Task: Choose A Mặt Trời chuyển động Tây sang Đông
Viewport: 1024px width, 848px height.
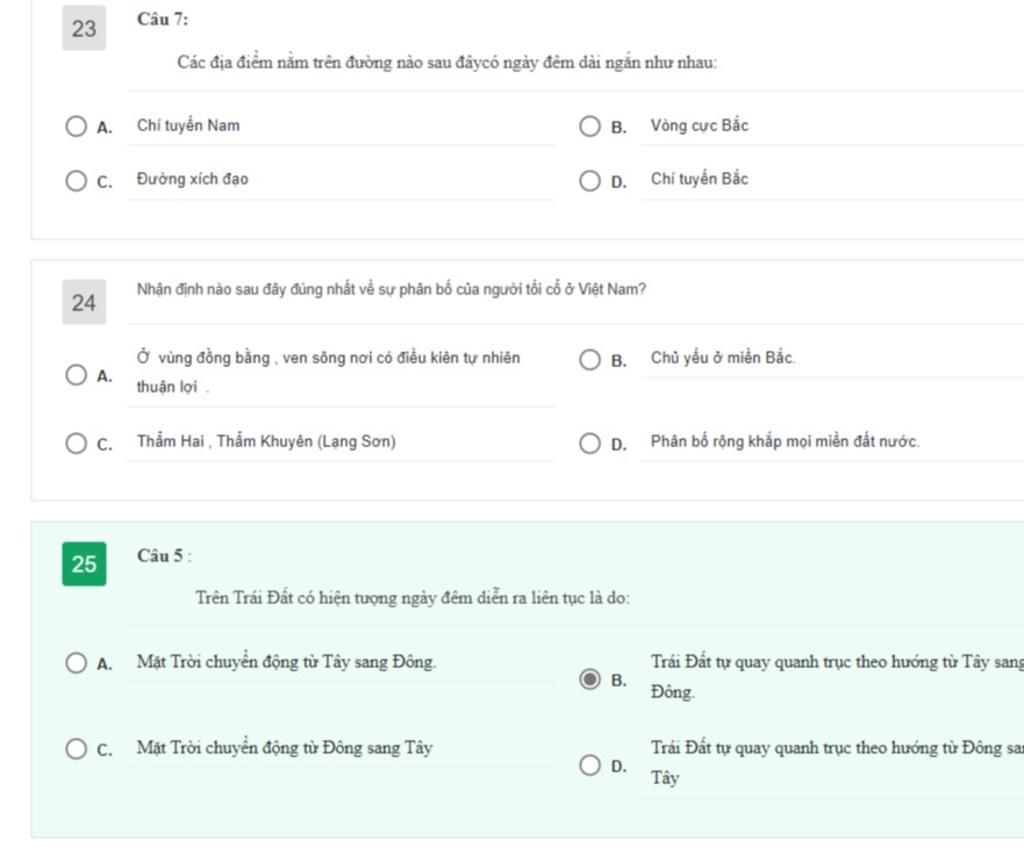Action: [x=76, y=662]
